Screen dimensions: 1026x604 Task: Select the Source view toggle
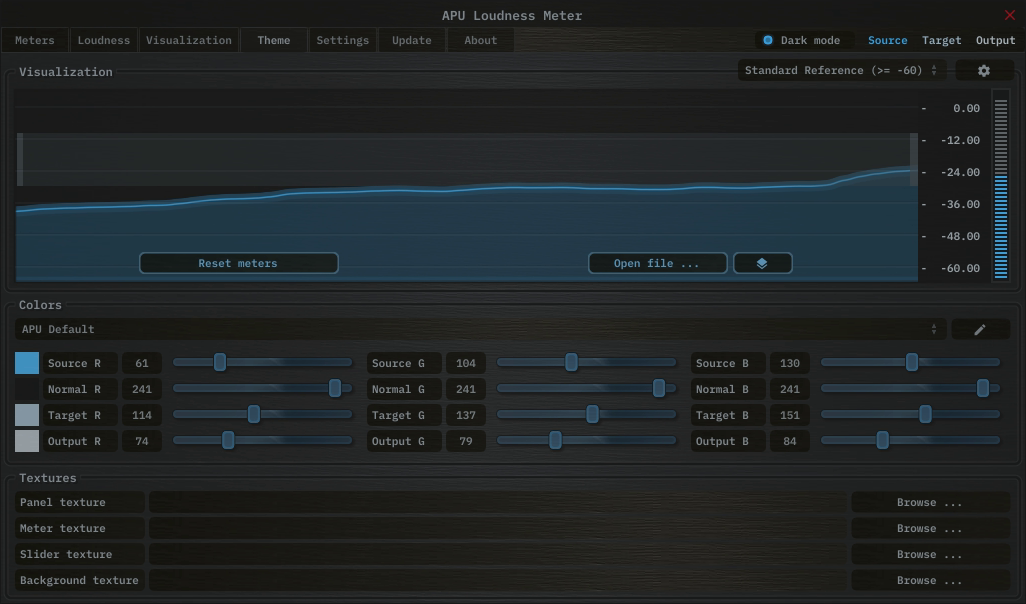pos(887,41)
